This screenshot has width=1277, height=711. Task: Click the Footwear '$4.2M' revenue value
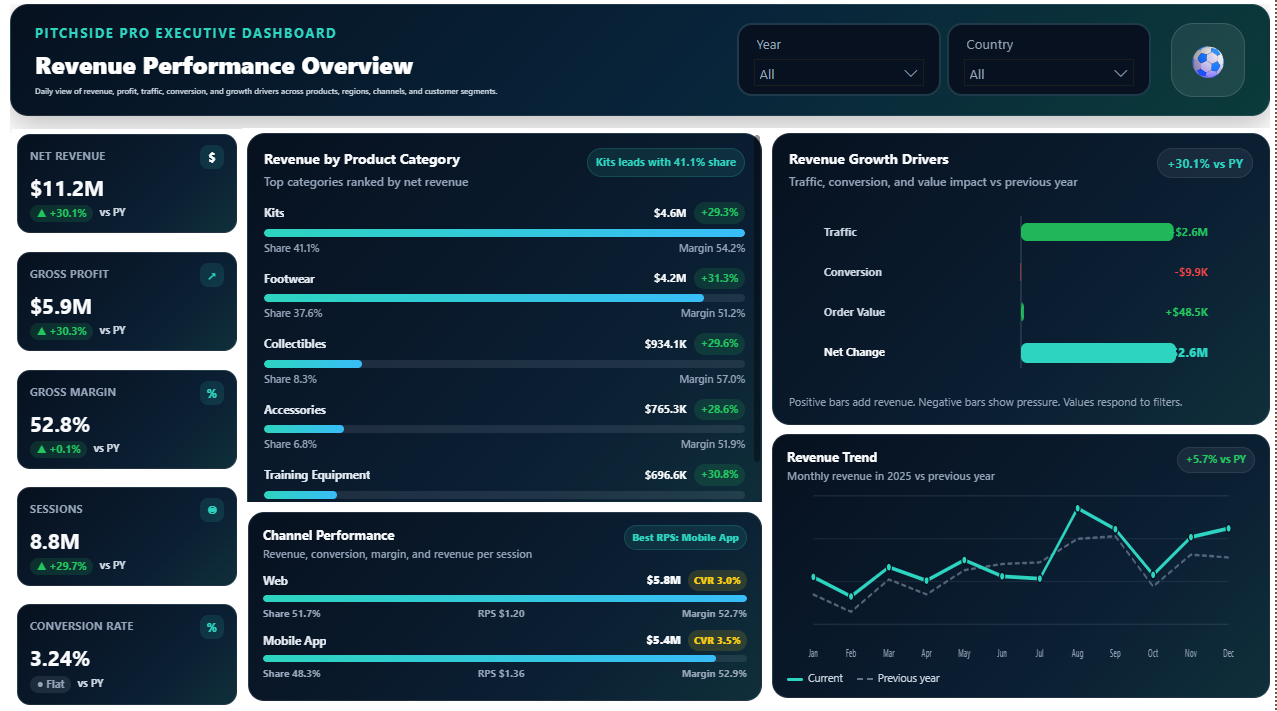click(670, 278)
